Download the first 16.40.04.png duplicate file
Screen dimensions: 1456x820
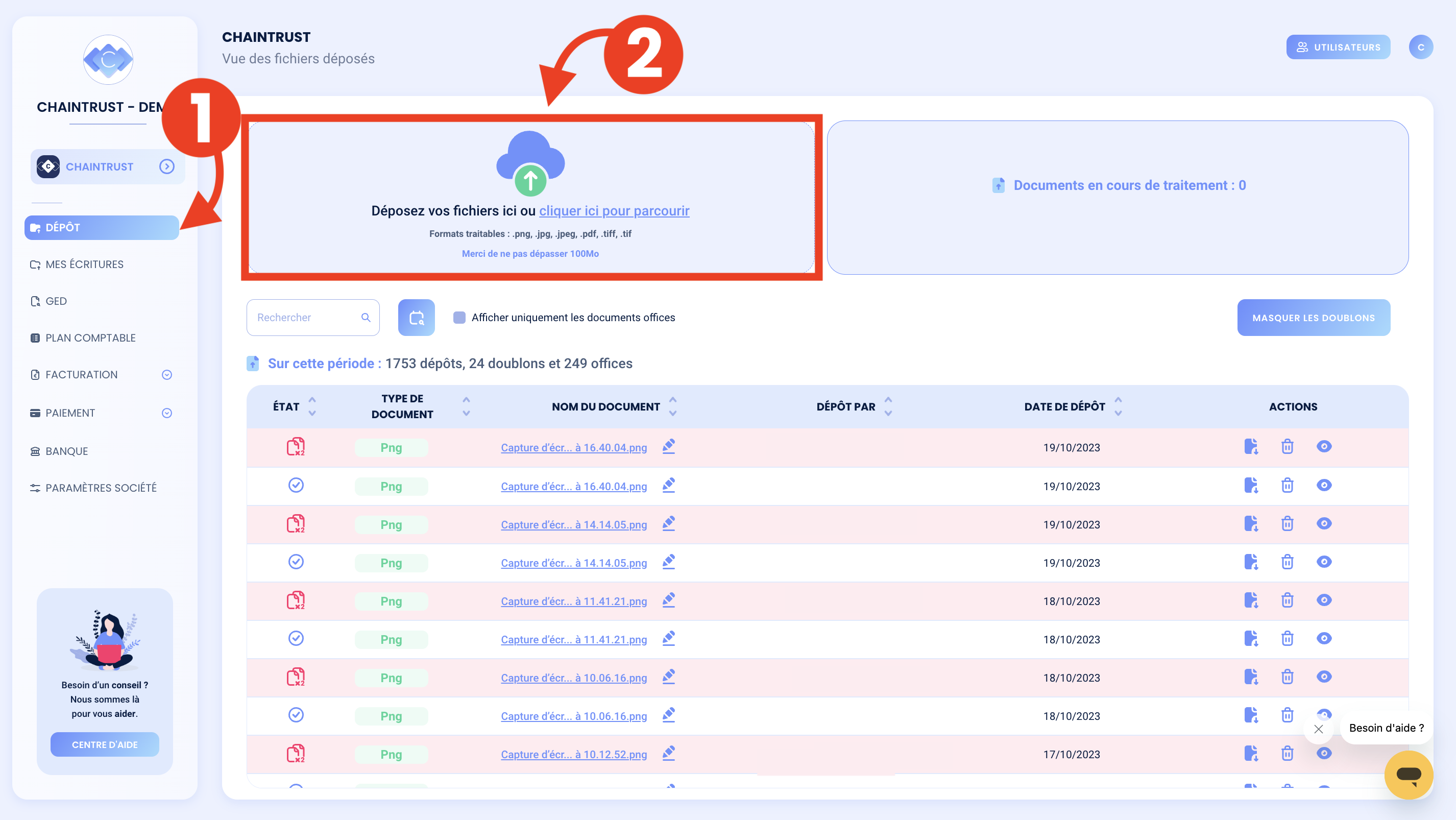coord(1251,446)
